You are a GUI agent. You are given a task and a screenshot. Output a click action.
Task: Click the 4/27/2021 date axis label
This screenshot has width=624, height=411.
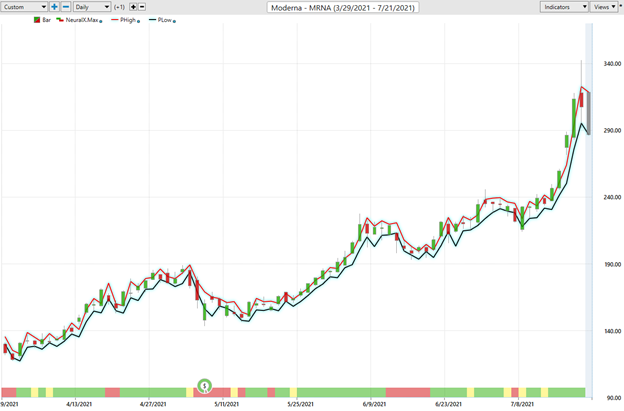pos(153,404)
